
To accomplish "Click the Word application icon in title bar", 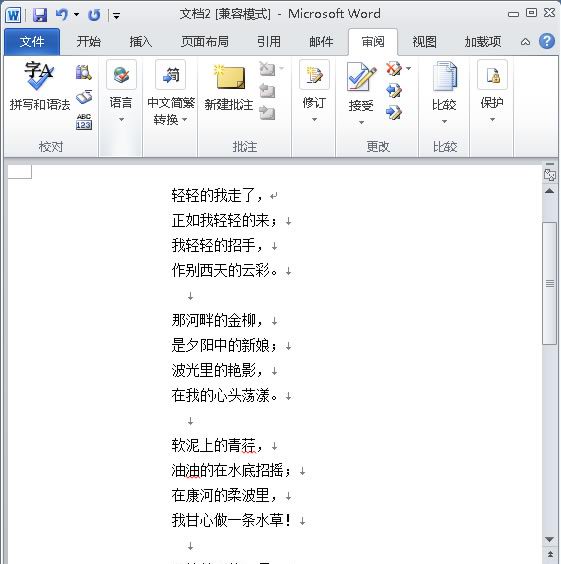I will click(x=13, y=15).
